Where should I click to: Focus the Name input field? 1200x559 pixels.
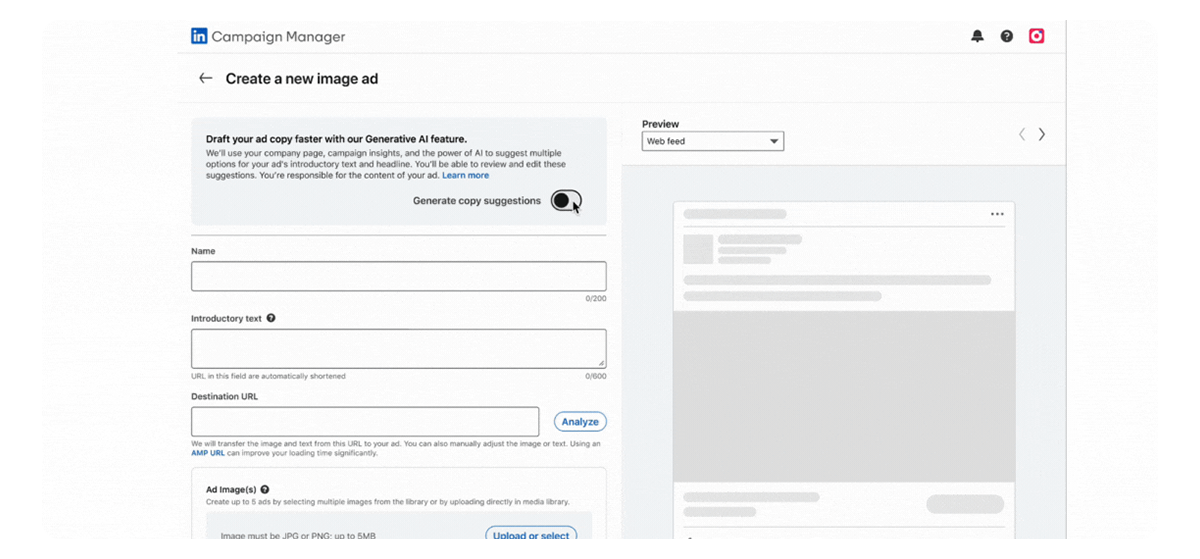[x=399, y=276]
